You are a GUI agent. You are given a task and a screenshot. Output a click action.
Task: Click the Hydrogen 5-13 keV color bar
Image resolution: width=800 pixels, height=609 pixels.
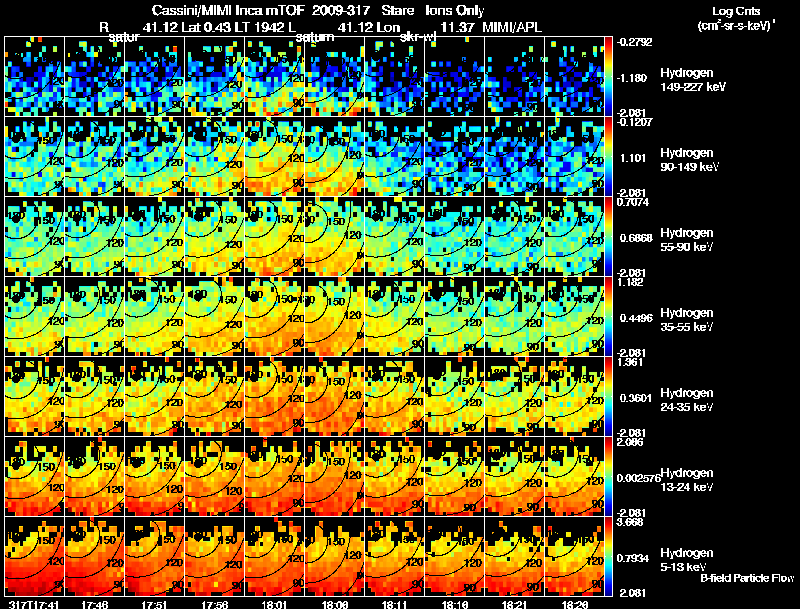click(608, 556)
